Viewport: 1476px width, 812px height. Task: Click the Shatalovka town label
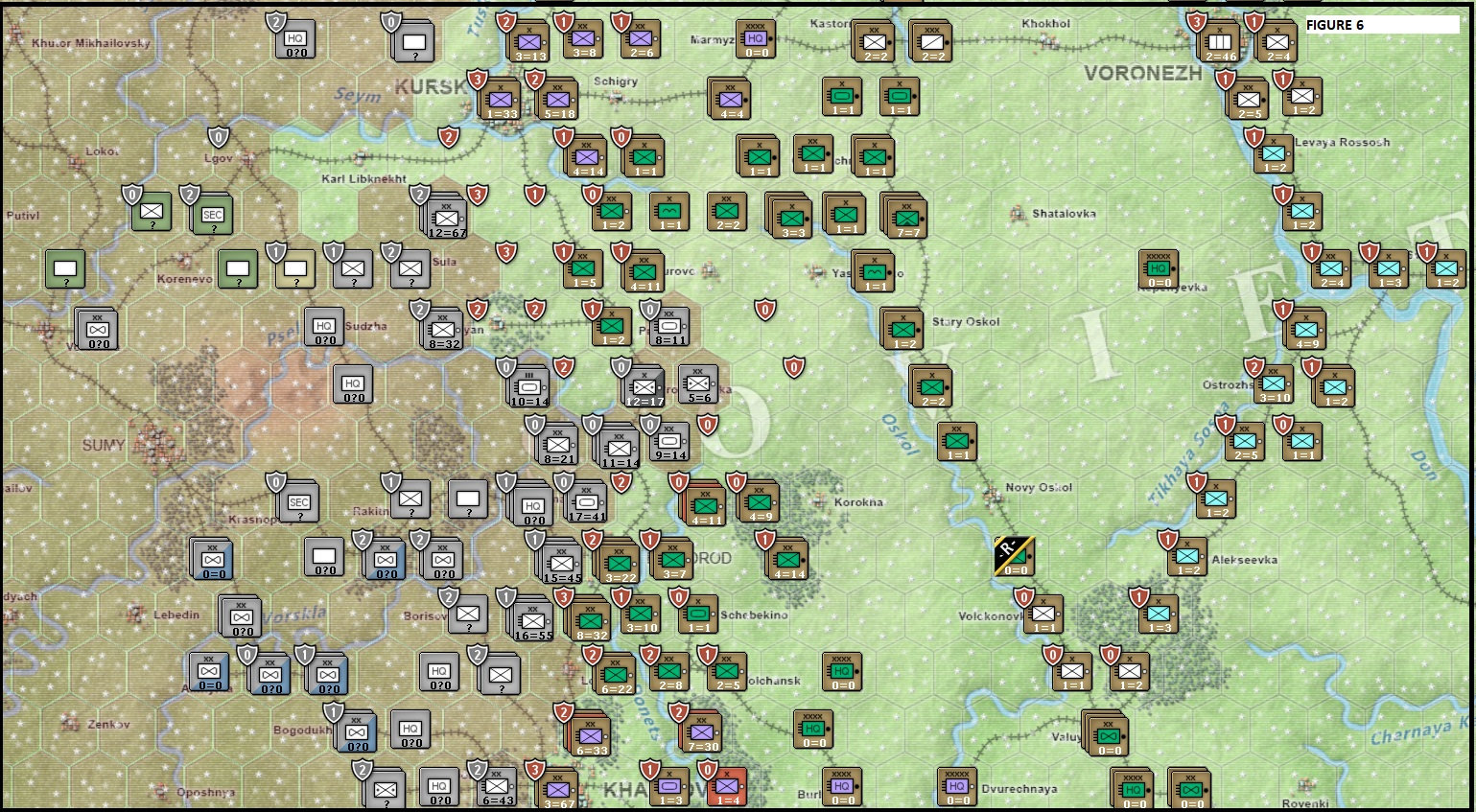[x=1064, y=214]
